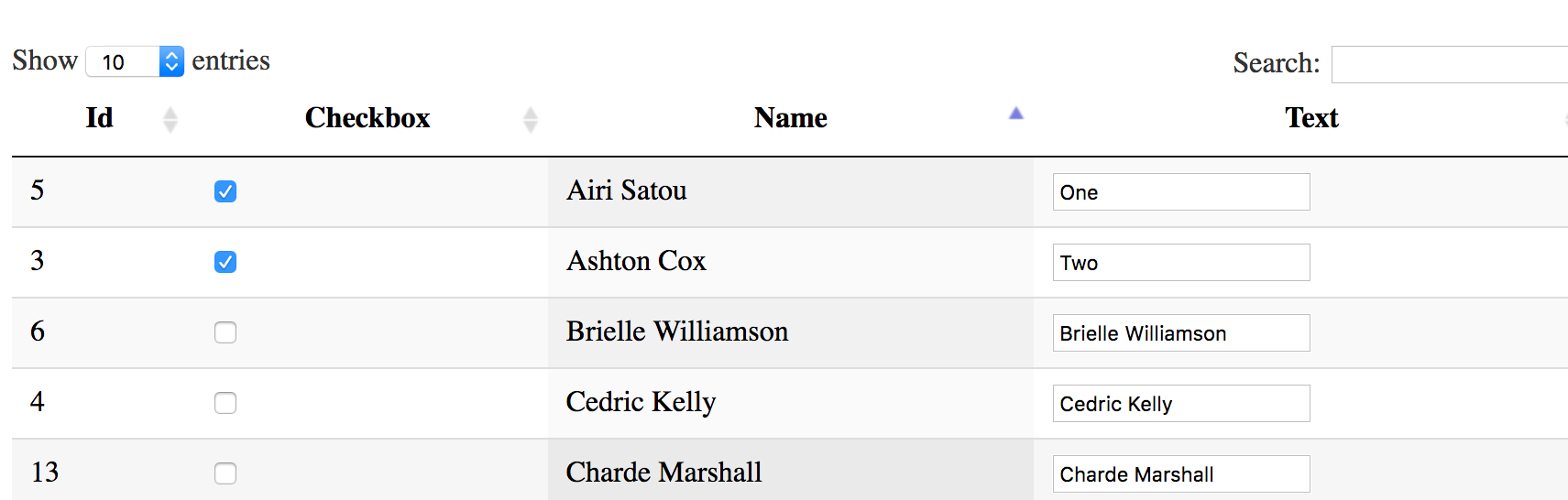
Task: Edit the Cedric Kelly text input
Action: click(1180, 404)
